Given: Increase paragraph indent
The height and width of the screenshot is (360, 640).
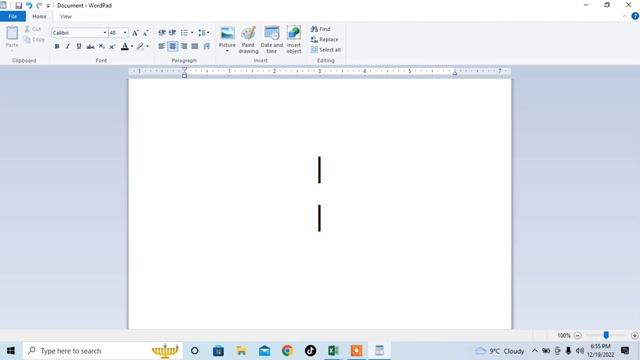Looking at the screenshot, I should point(173,33).
